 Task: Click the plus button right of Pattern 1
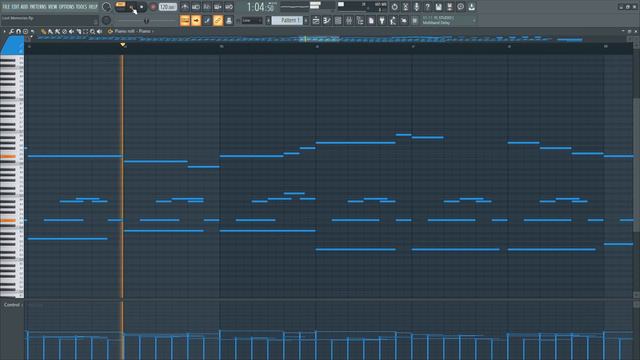[306, 20]
